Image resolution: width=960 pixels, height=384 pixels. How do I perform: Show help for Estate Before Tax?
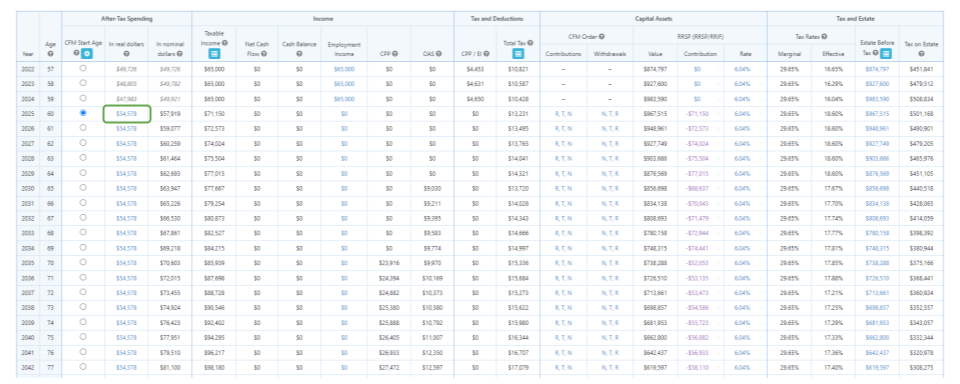click(x=876, y=54)
